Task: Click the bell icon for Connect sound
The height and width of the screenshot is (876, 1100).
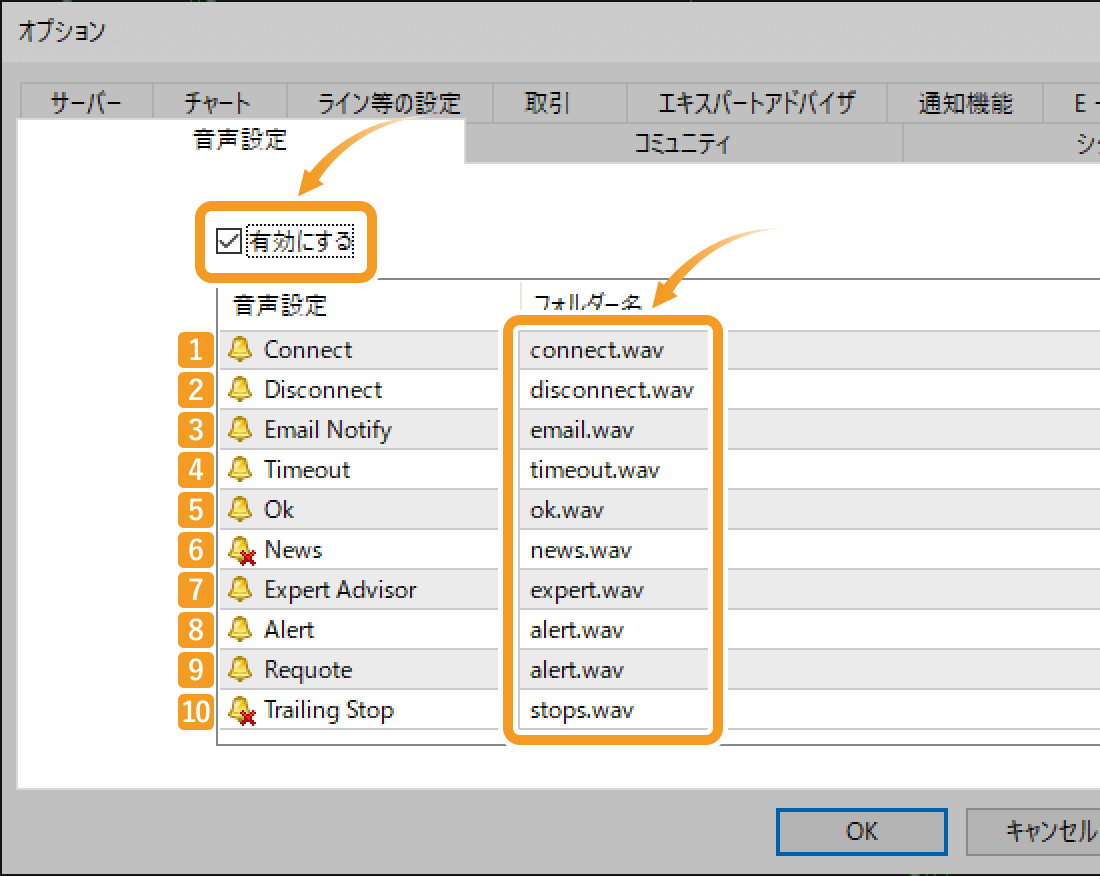Action: point(241,349)
